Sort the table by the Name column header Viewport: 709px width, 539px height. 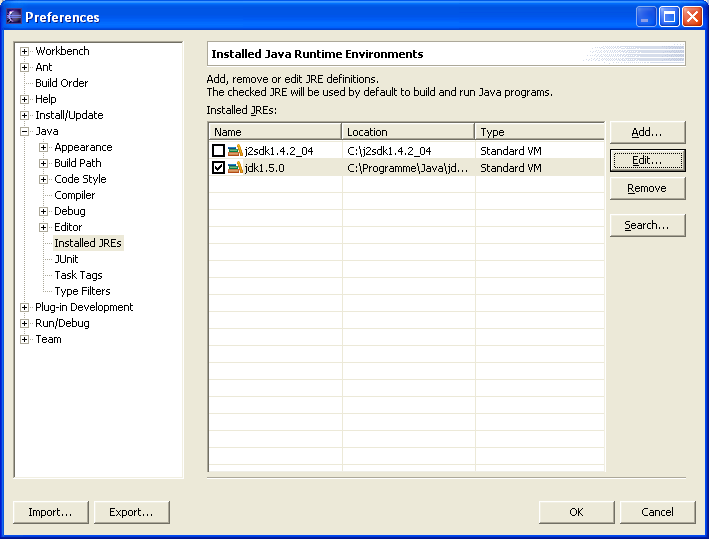275,132
